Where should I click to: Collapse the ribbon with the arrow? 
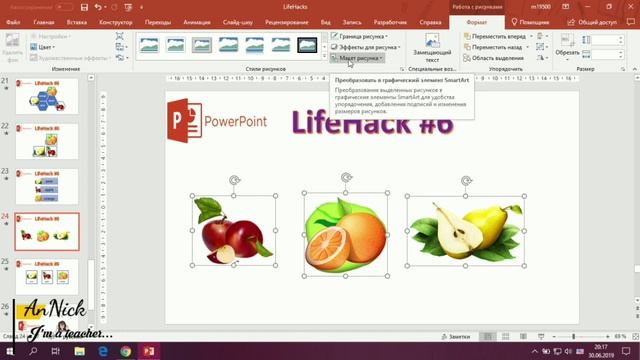click(x=635, y=69)
